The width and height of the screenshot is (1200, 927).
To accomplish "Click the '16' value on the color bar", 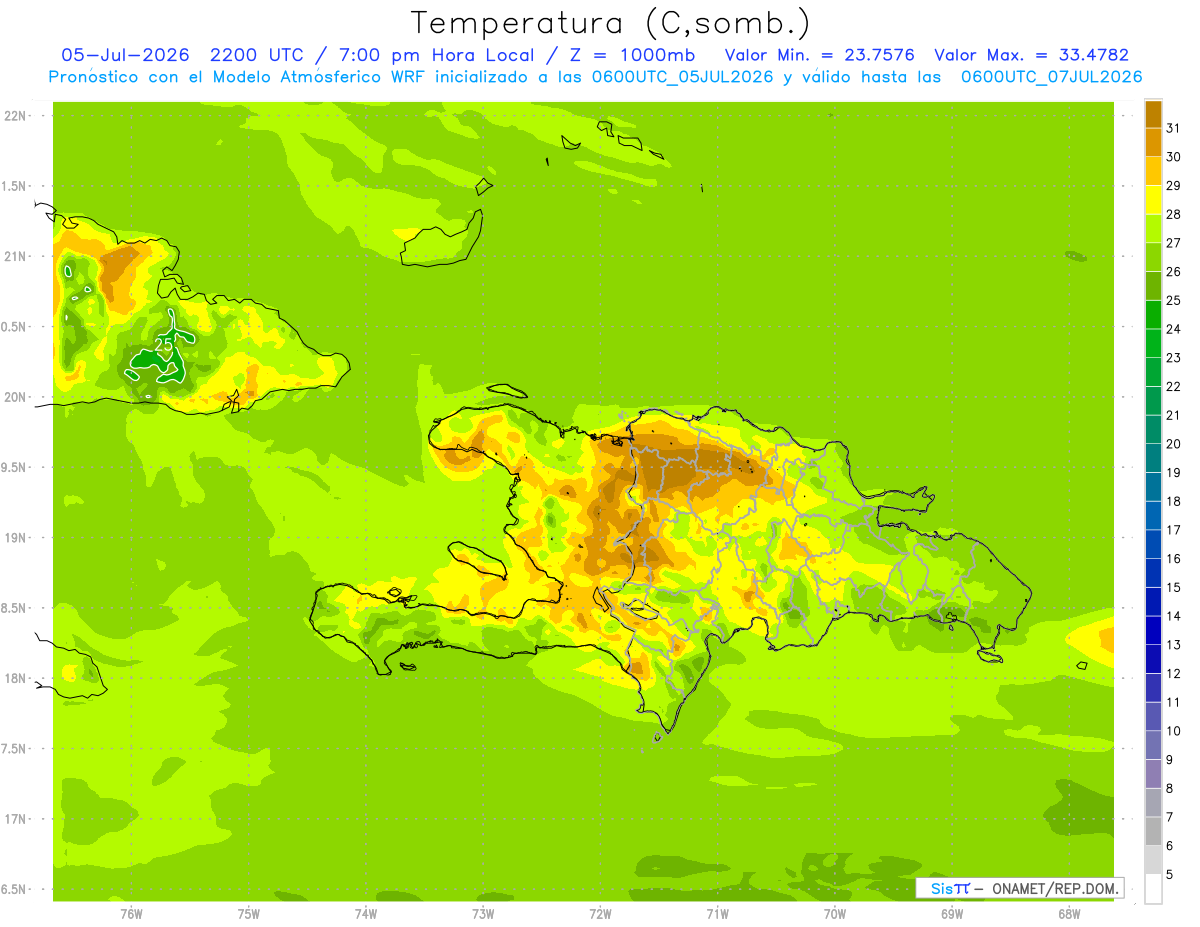I will 1173,559.
